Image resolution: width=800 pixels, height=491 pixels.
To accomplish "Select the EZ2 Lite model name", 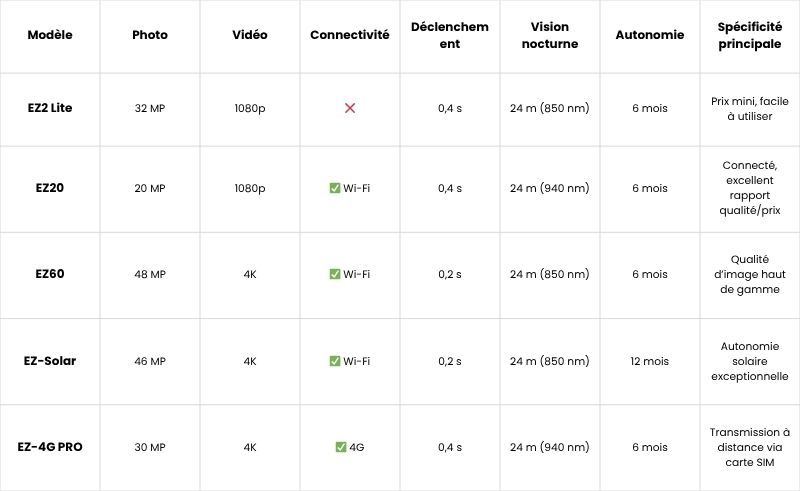I will [50, 108].
